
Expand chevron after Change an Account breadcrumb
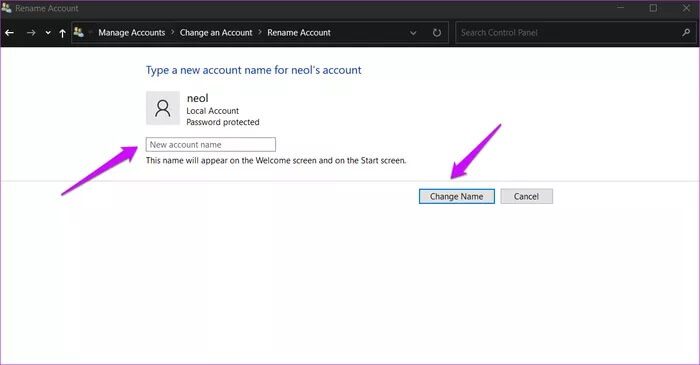tap(260, 33)
